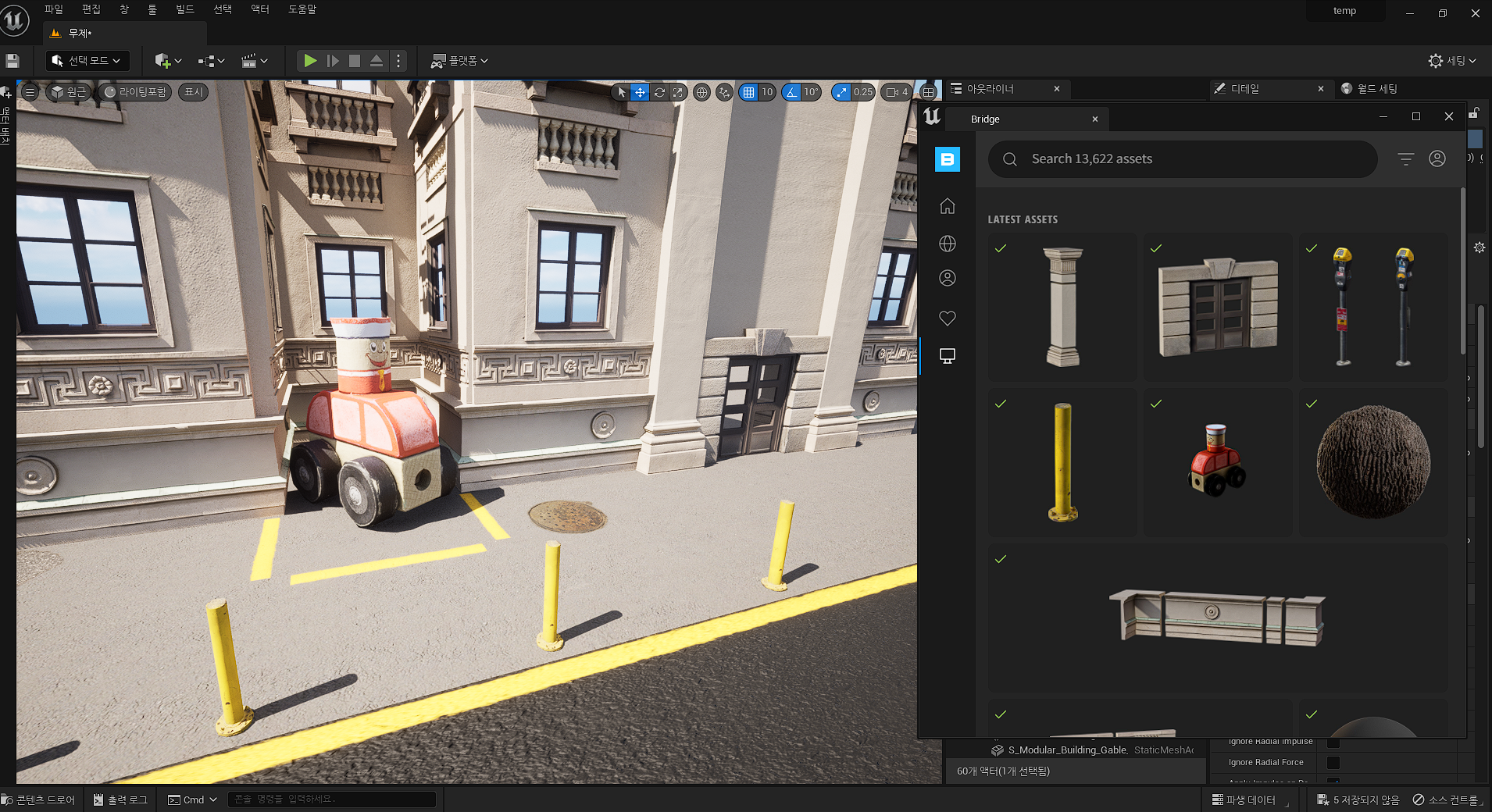The image size is (1492, 812).
Task: Open grid snap value 10 menu
Action: [767, 92]
